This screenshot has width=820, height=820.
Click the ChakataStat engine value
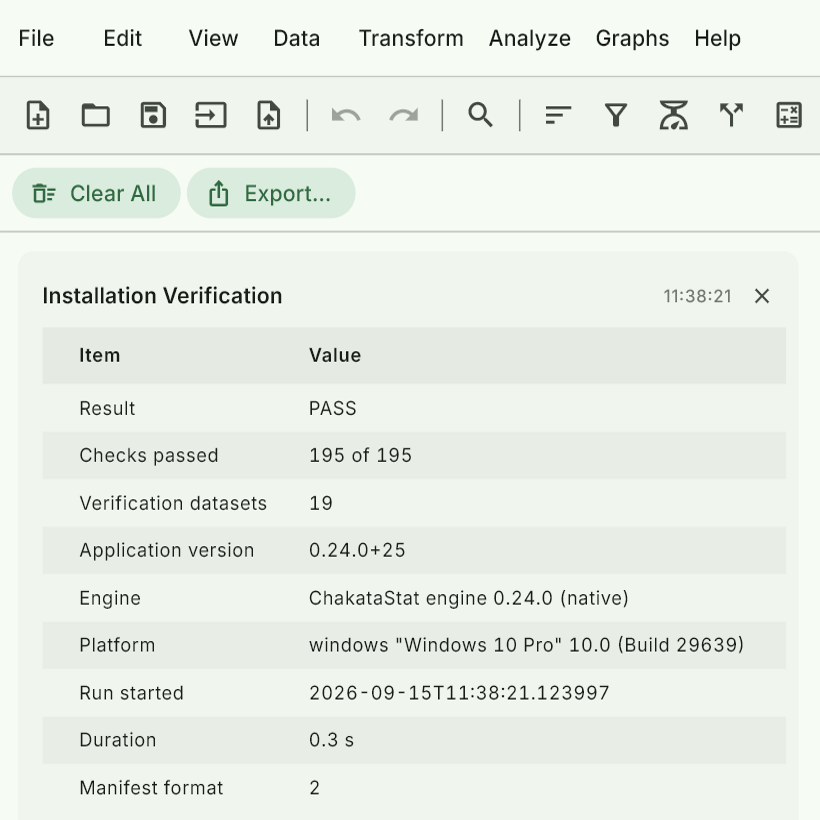(x=469, y=598)
